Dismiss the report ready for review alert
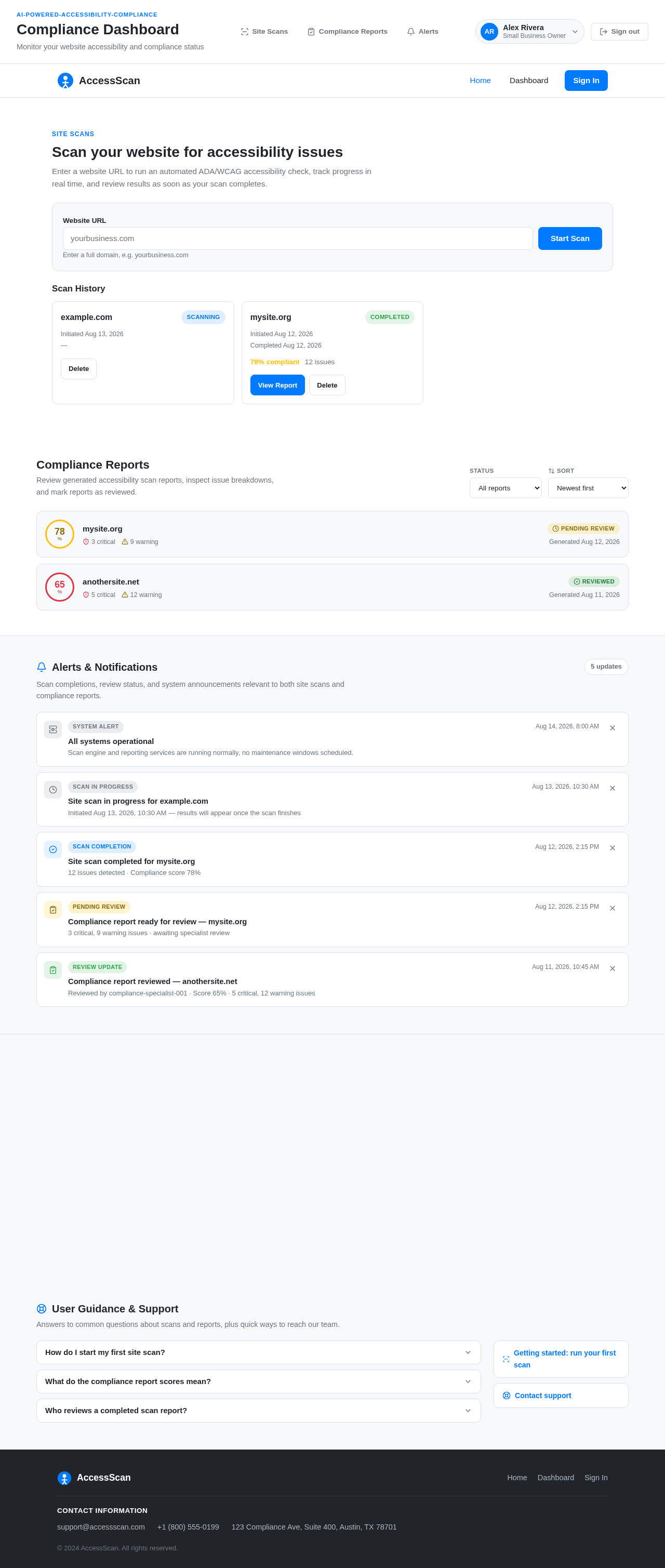 (613, 908)
